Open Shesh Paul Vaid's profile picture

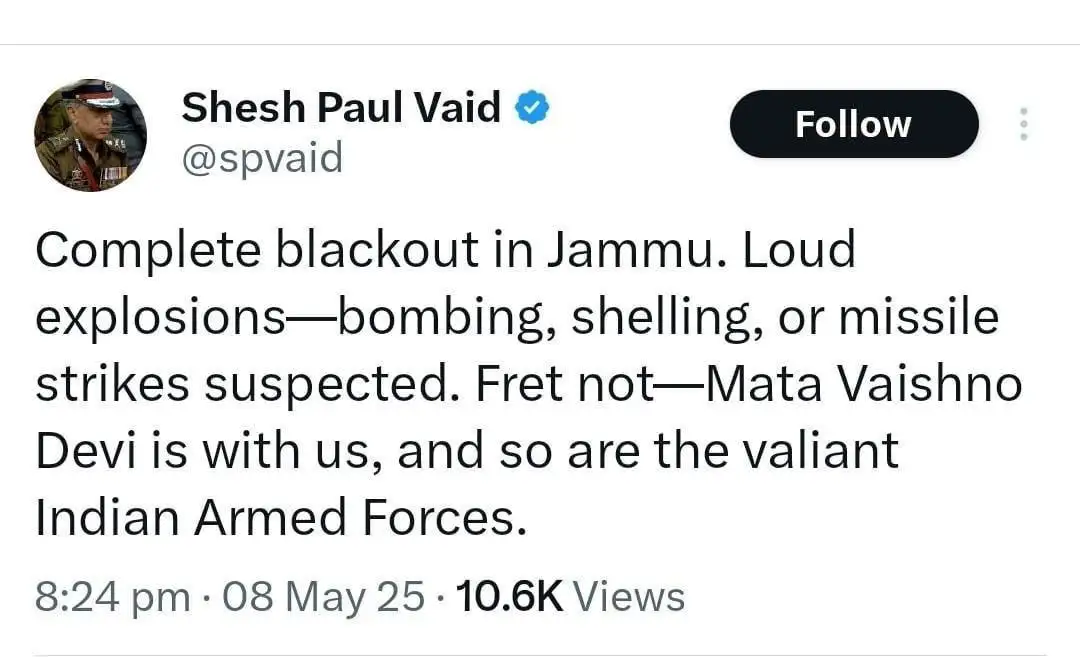click(90, 135)
